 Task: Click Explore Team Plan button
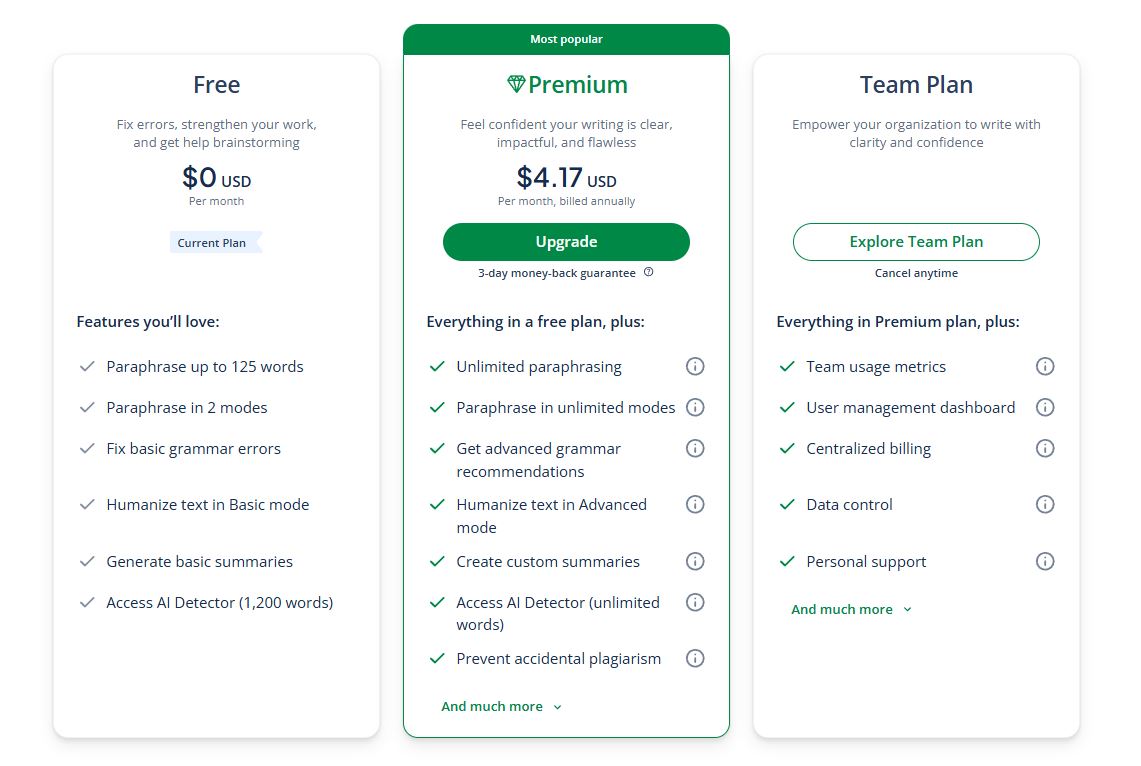(916, 242)
